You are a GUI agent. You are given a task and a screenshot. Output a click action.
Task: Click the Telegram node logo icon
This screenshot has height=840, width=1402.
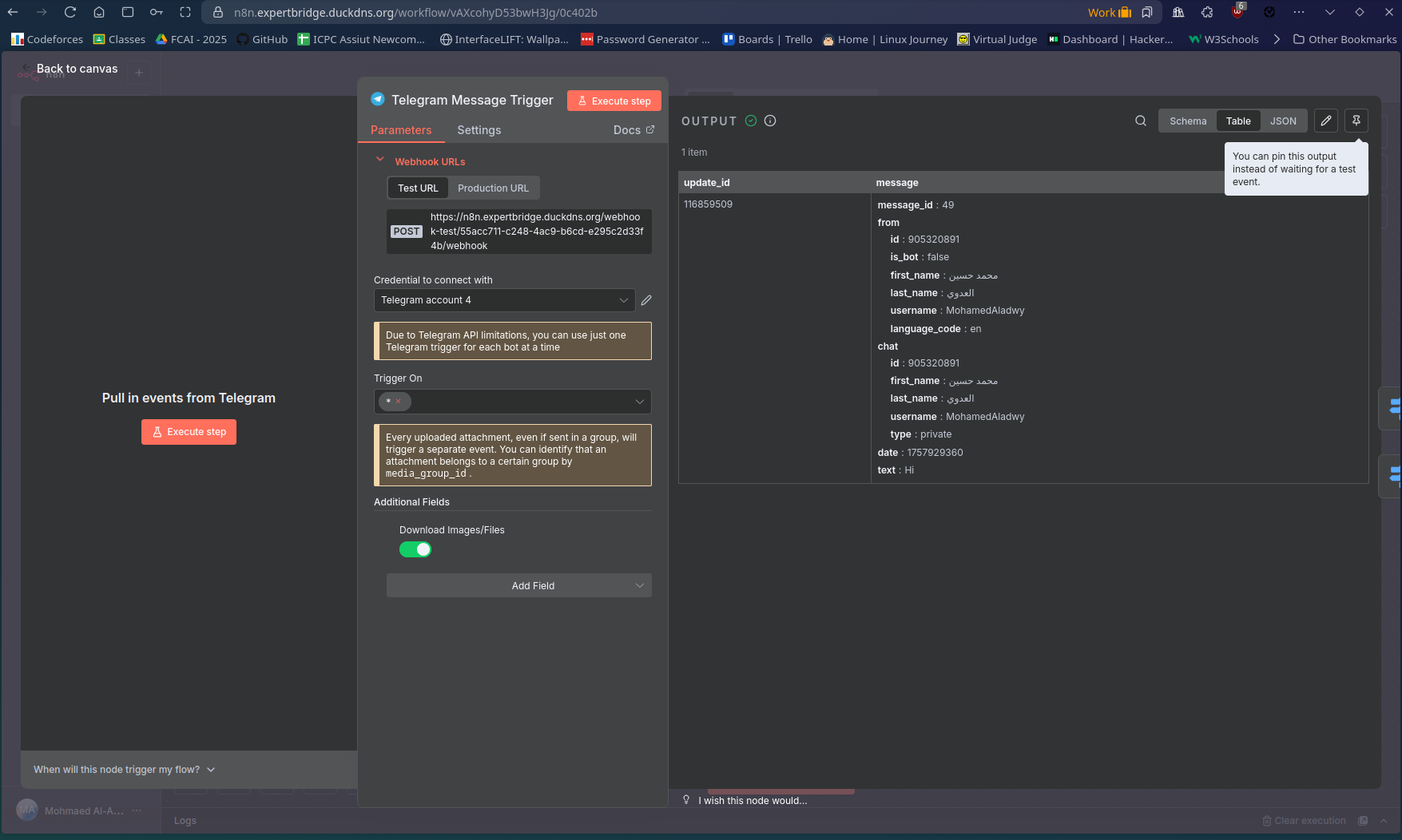[x=378, y=100]
